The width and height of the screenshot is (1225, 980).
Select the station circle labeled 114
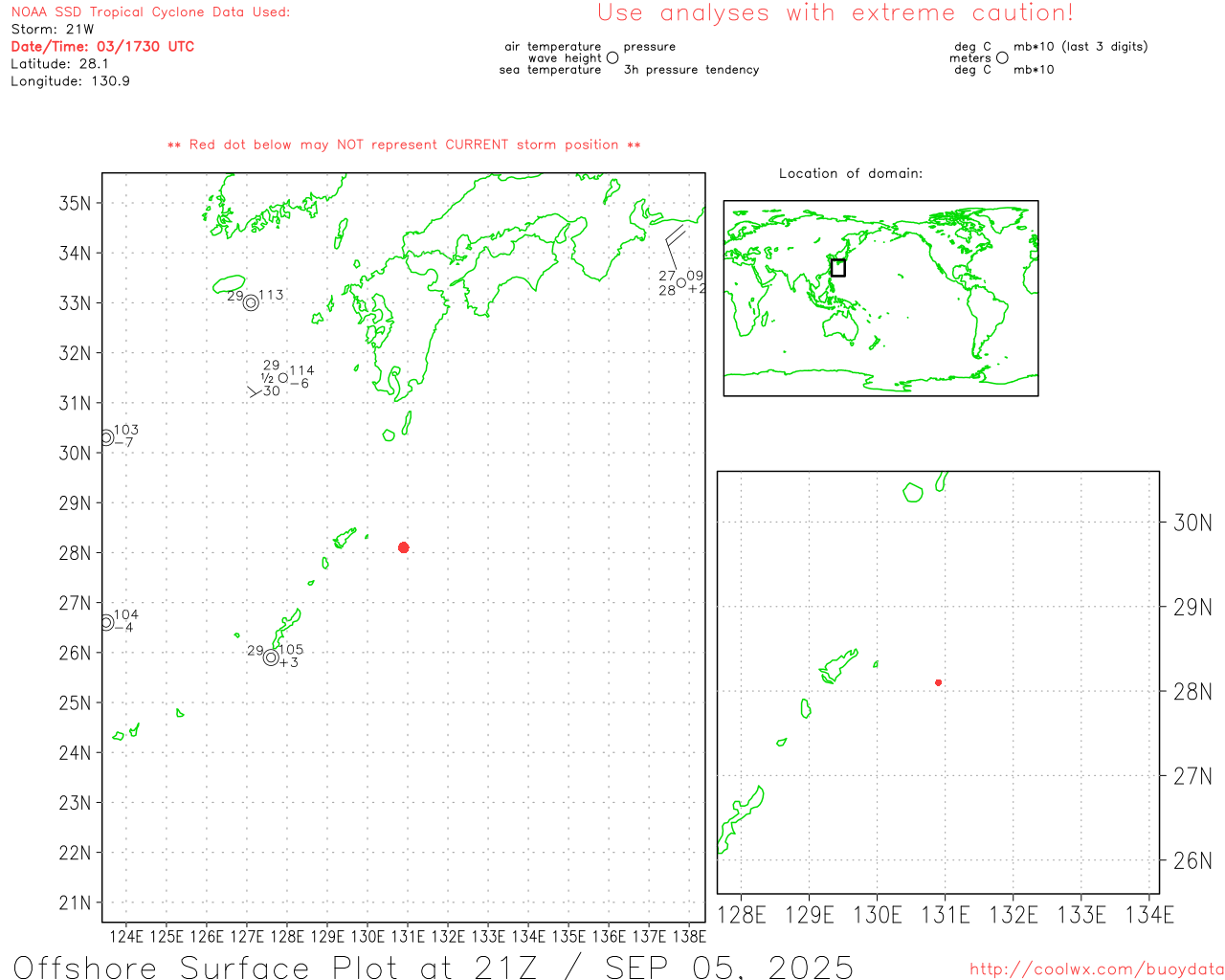tap(283, 378)
